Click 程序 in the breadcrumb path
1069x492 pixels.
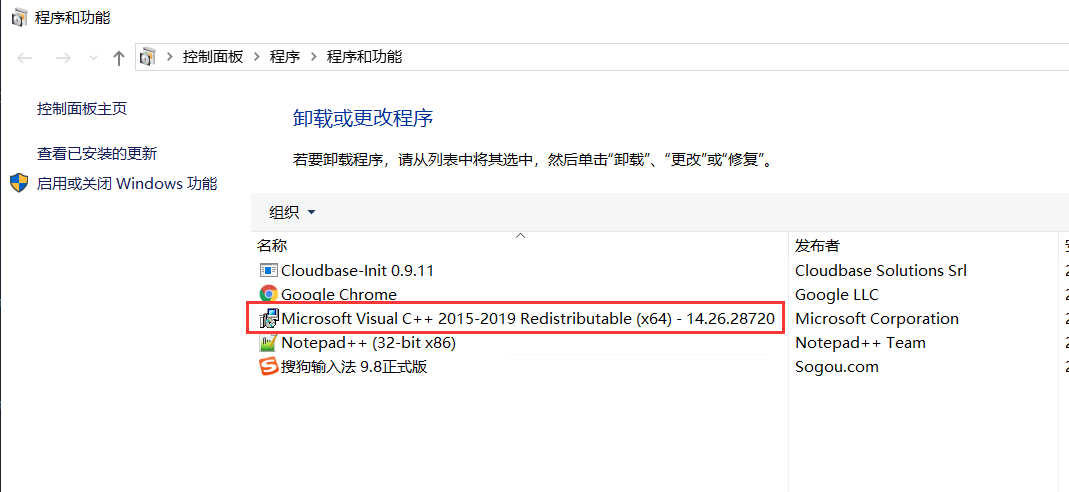285,57
